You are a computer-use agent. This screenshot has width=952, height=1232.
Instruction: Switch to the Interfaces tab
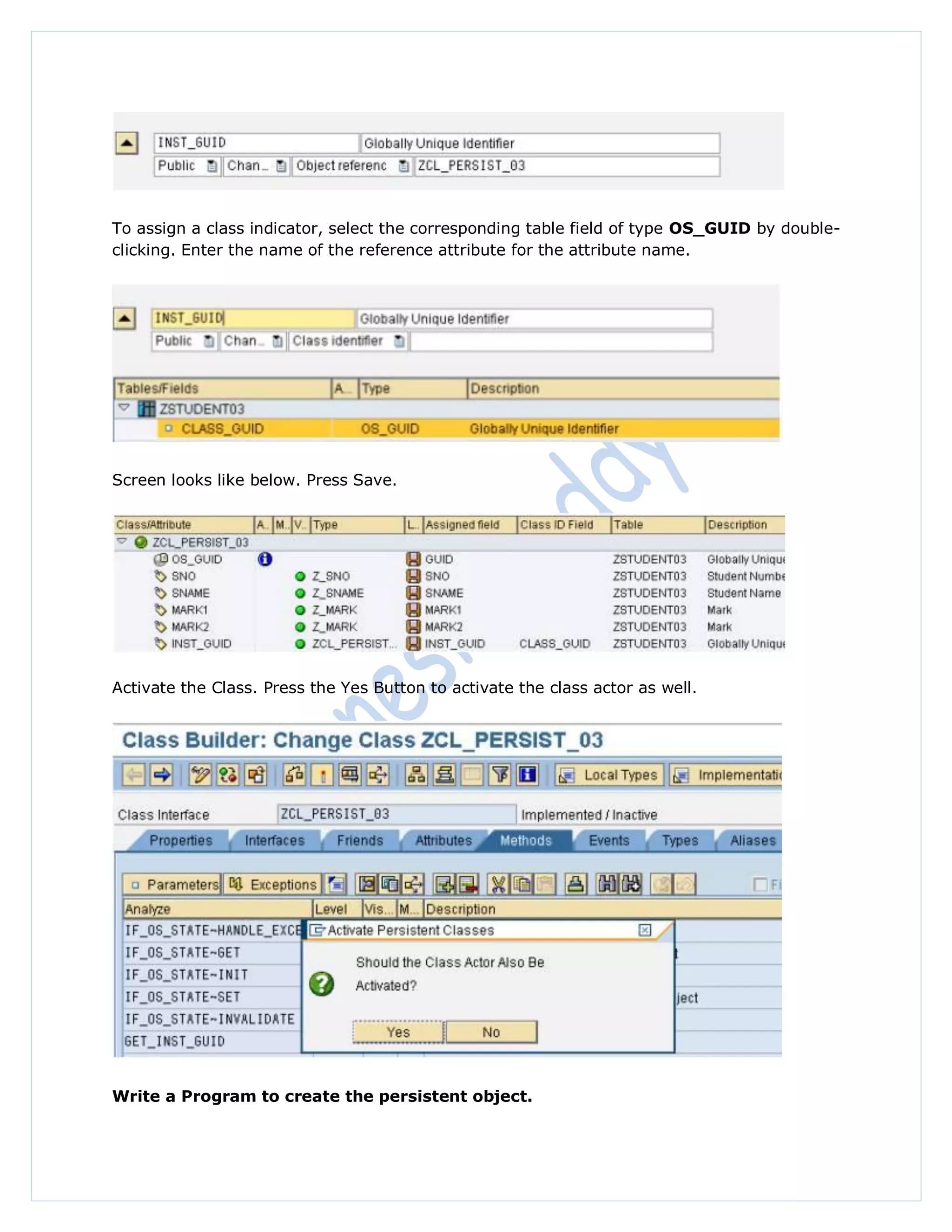pyautogui.click(x=275, y=840)
